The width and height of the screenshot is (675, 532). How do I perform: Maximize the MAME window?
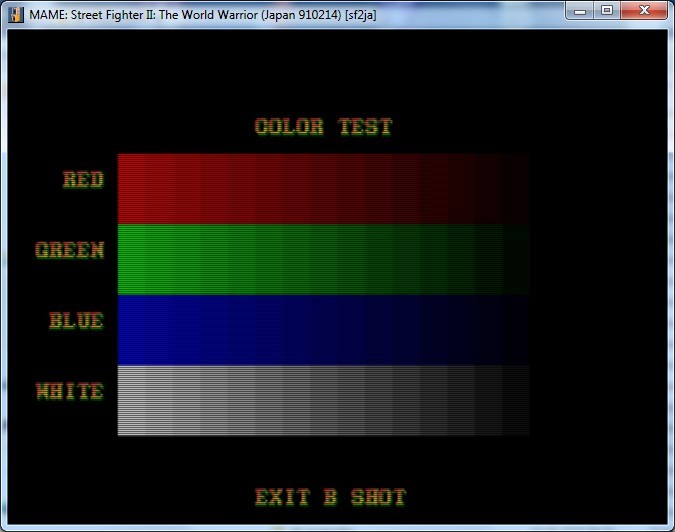607,10
